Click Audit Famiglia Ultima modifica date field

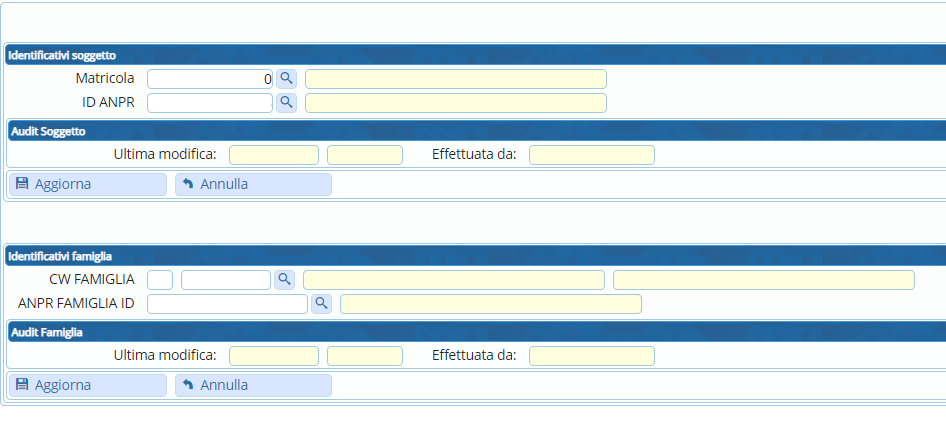tap(274, 356)
